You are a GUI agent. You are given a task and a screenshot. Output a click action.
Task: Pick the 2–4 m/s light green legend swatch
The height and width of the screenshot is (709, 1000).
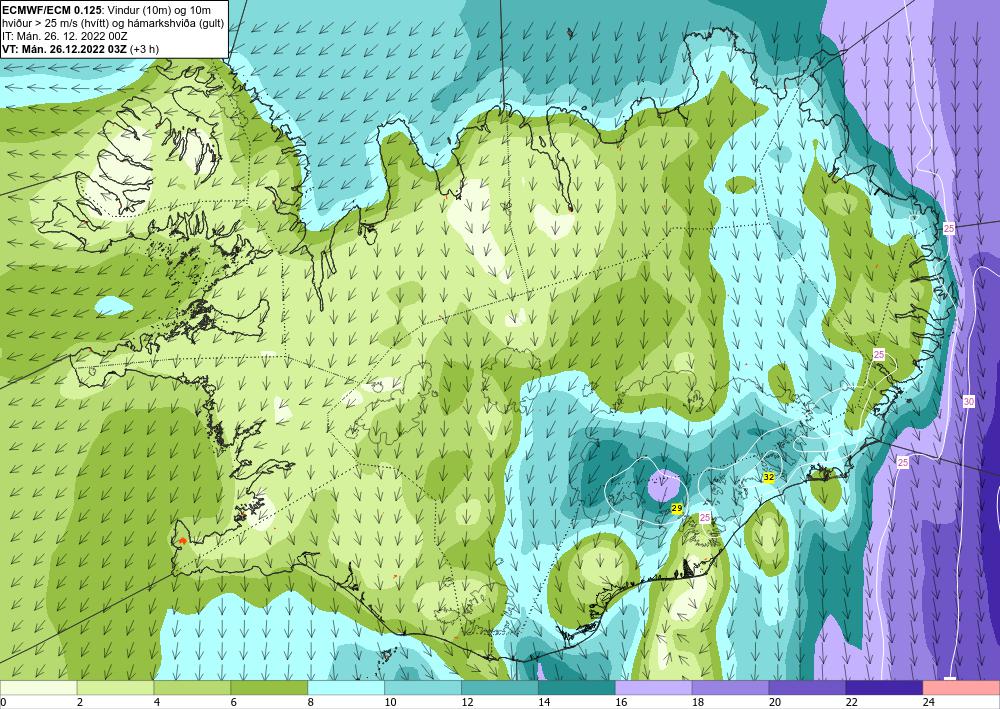(x=115, y=688)
